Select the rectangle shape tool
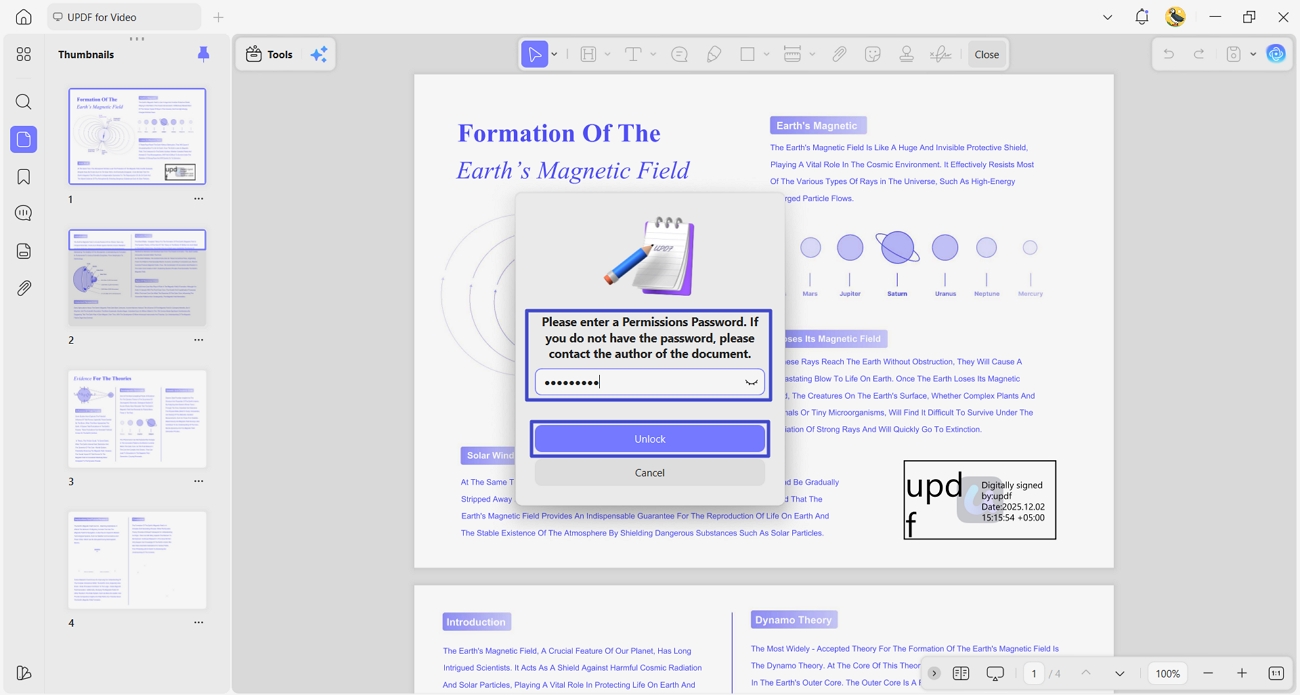 click(x=747, y=54)
